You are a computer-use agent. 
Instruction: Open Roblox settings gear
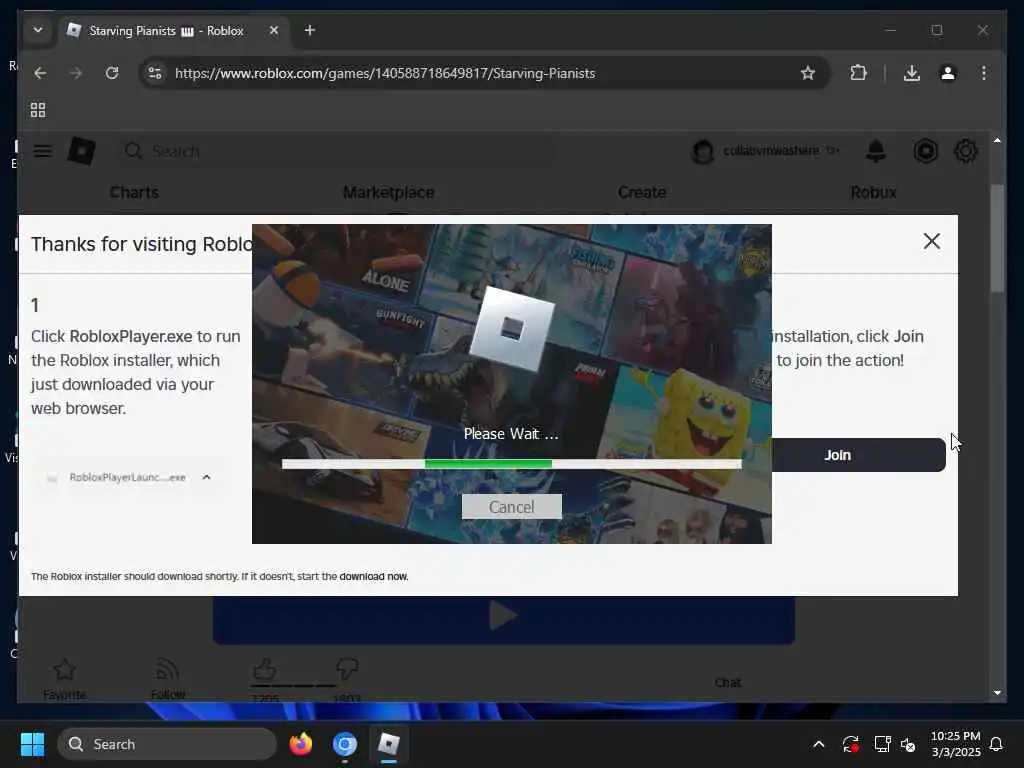click(966, 151)
